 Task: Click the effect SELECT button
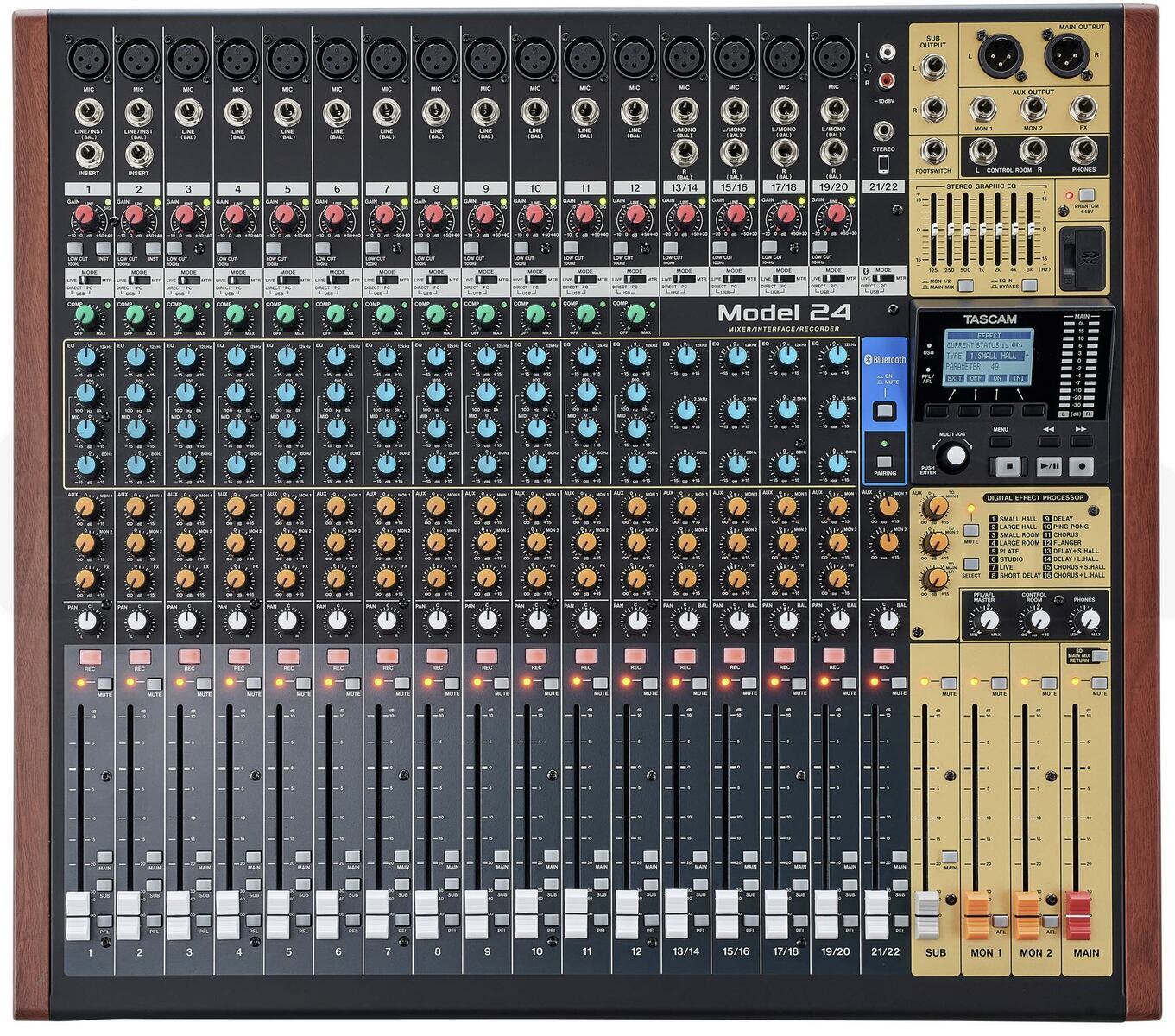coord(972,563)
